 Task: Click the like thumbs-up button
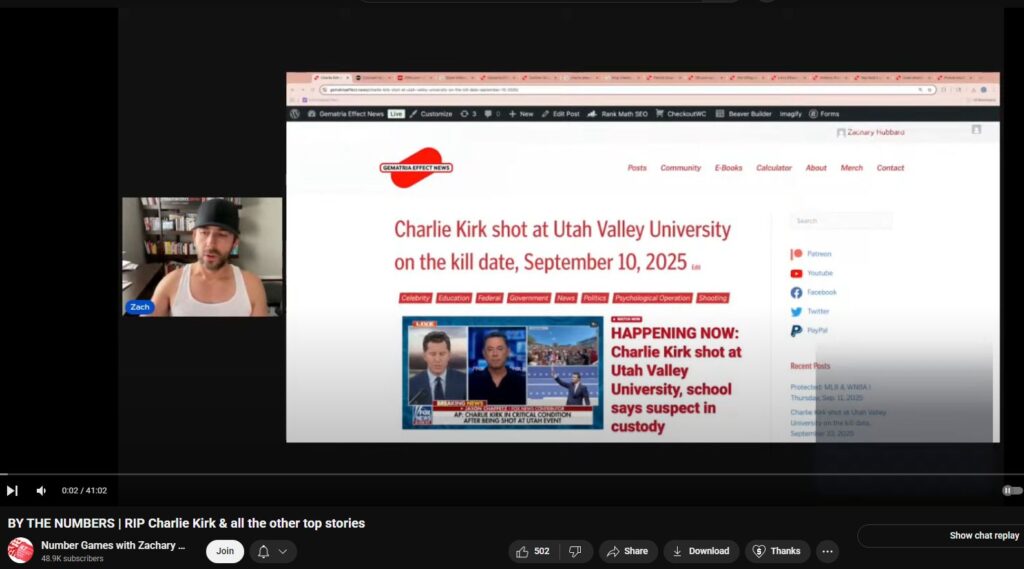tap(533, 551)
